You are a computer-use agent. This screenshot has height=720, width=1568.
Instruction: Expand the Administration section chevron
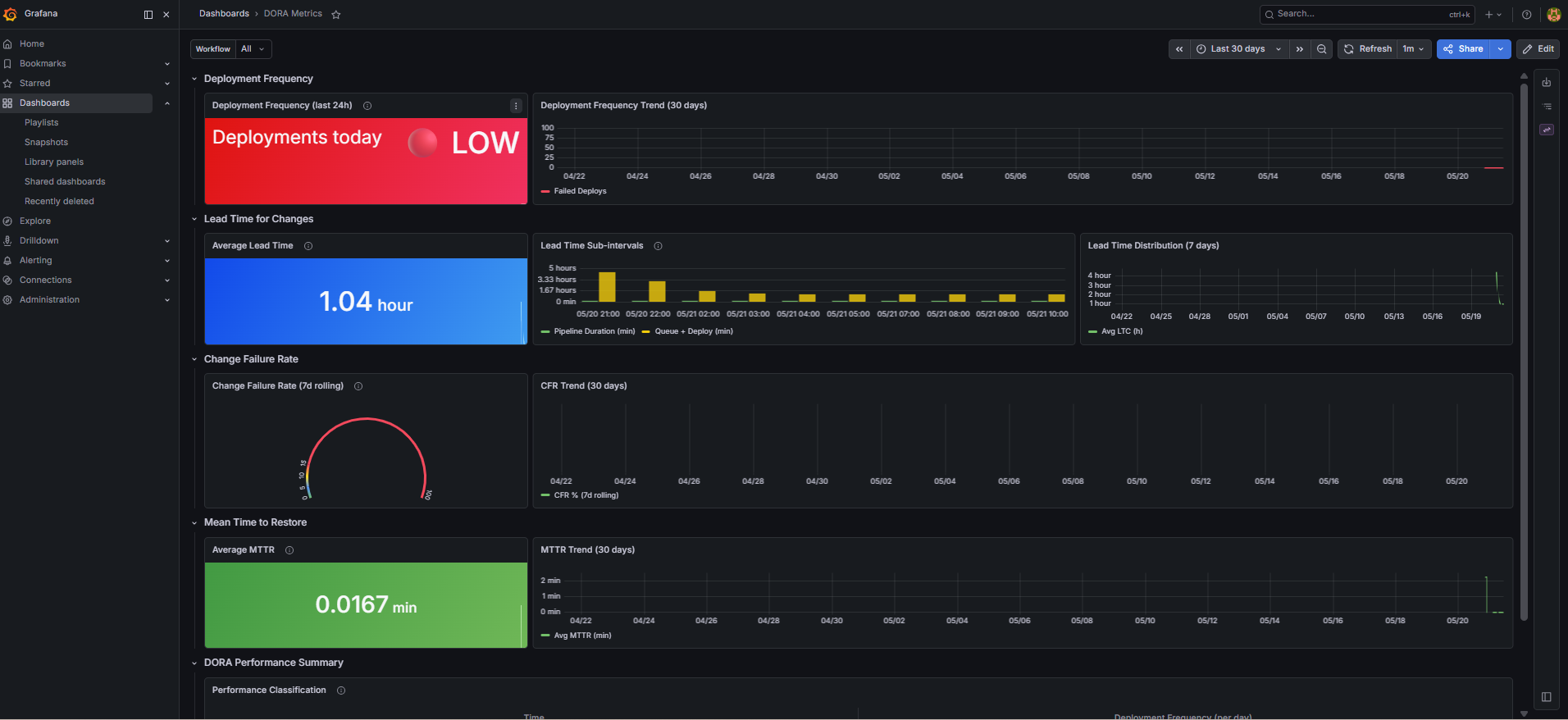167,300
